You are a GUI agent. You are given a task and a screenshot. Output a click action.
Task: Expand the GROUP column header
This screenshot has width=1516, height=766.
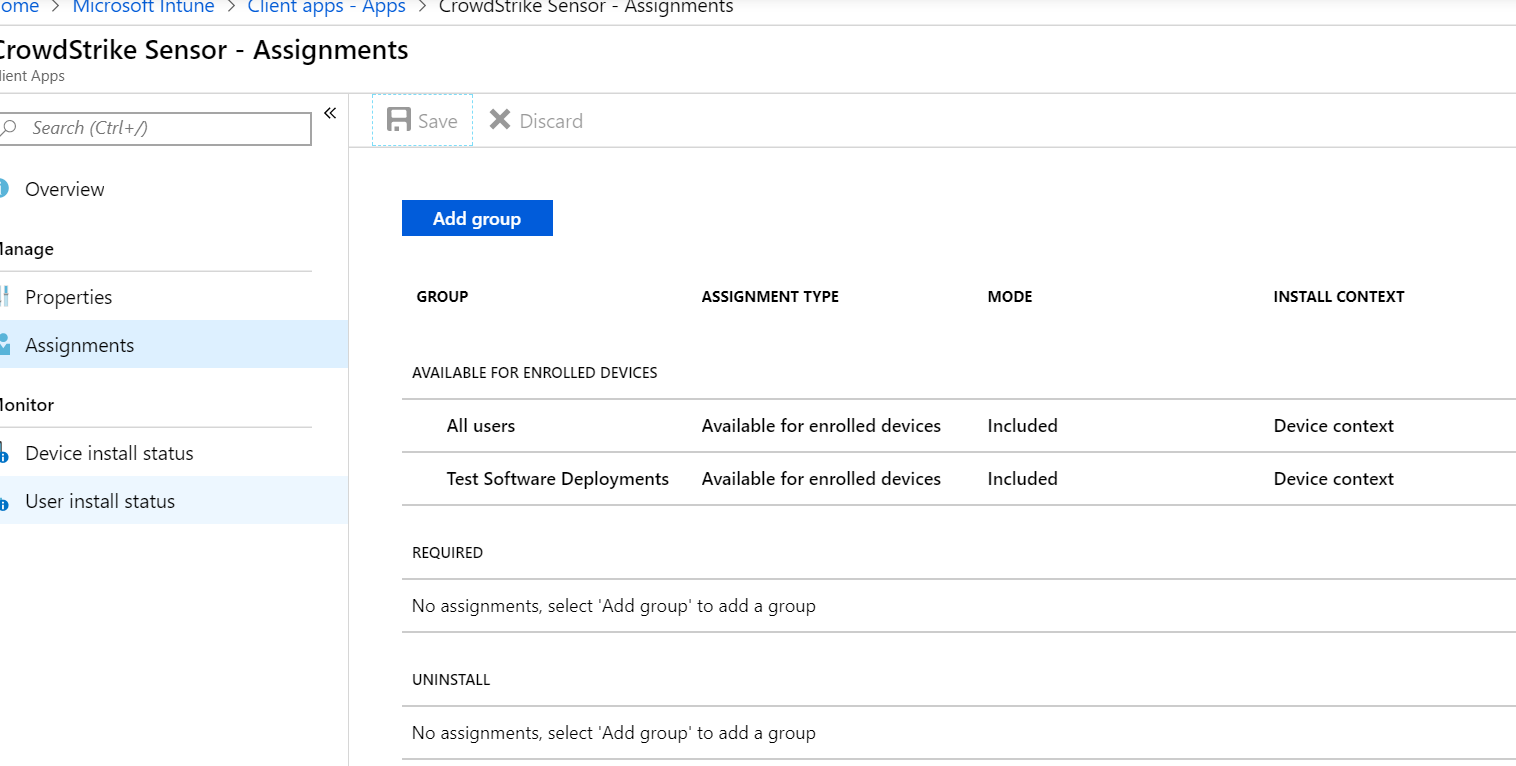pyautogui.click(x=442, y=296)
